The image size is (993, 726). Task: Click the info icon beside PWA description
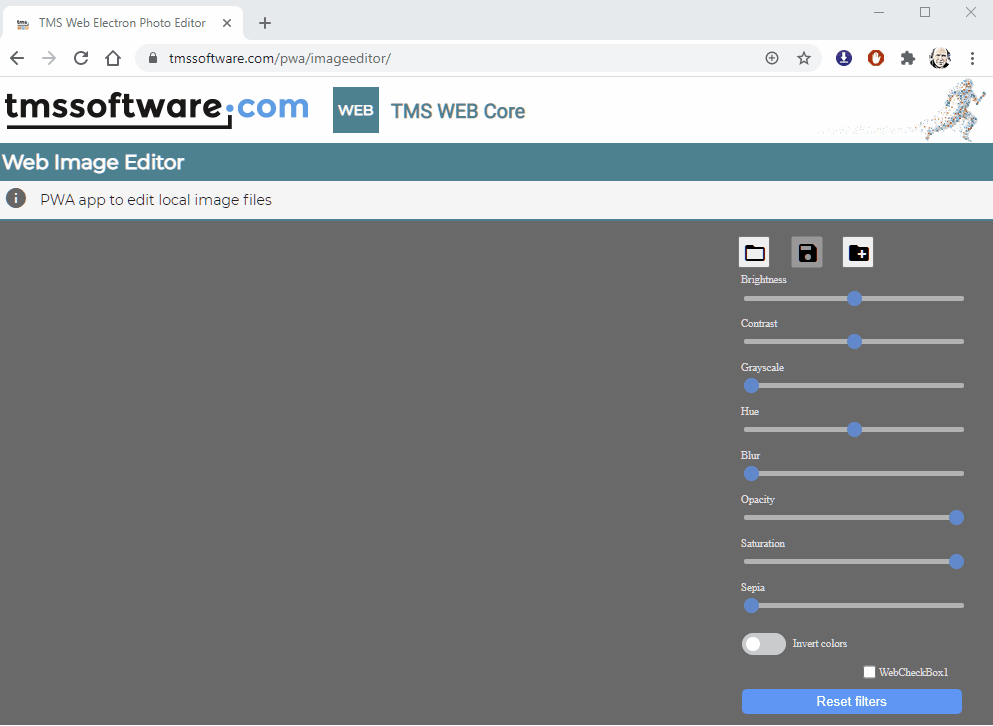coord(16,198)
